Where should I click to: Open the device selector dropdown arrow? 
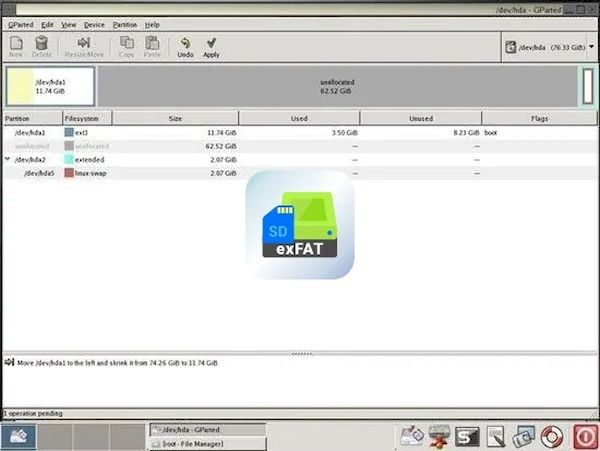591,47
